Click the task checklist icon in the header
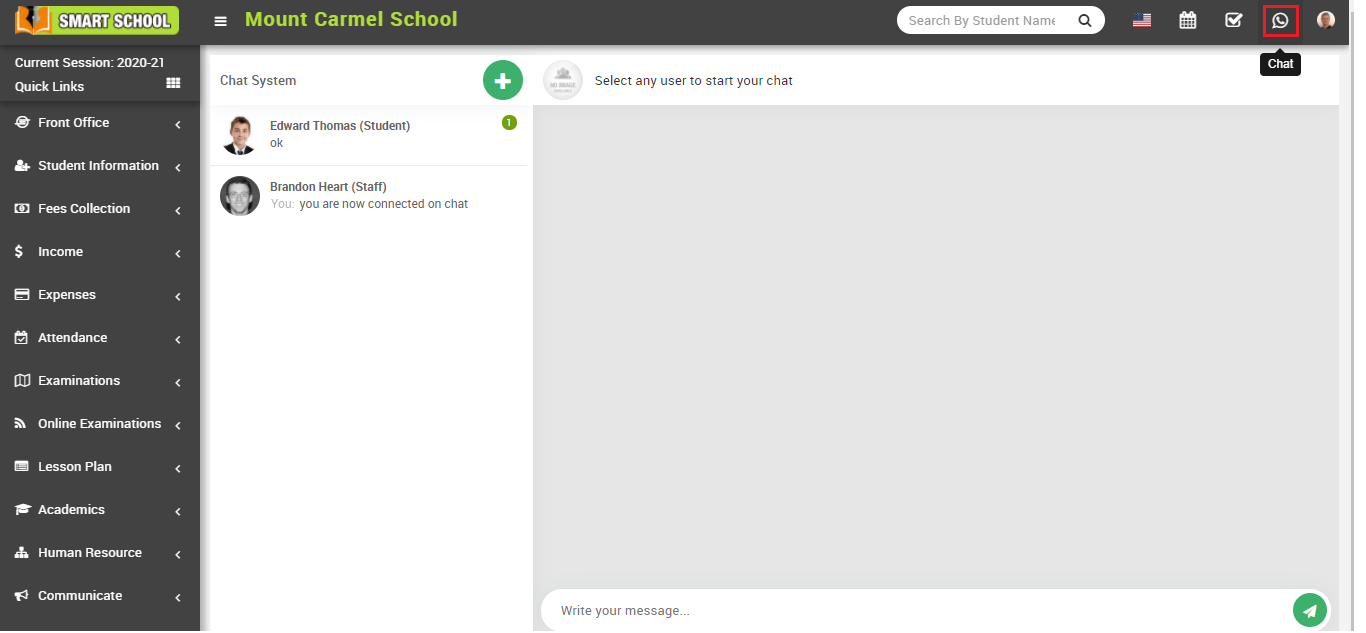The width and height of the screenshot is (1366, 633). coord(1233,20)
